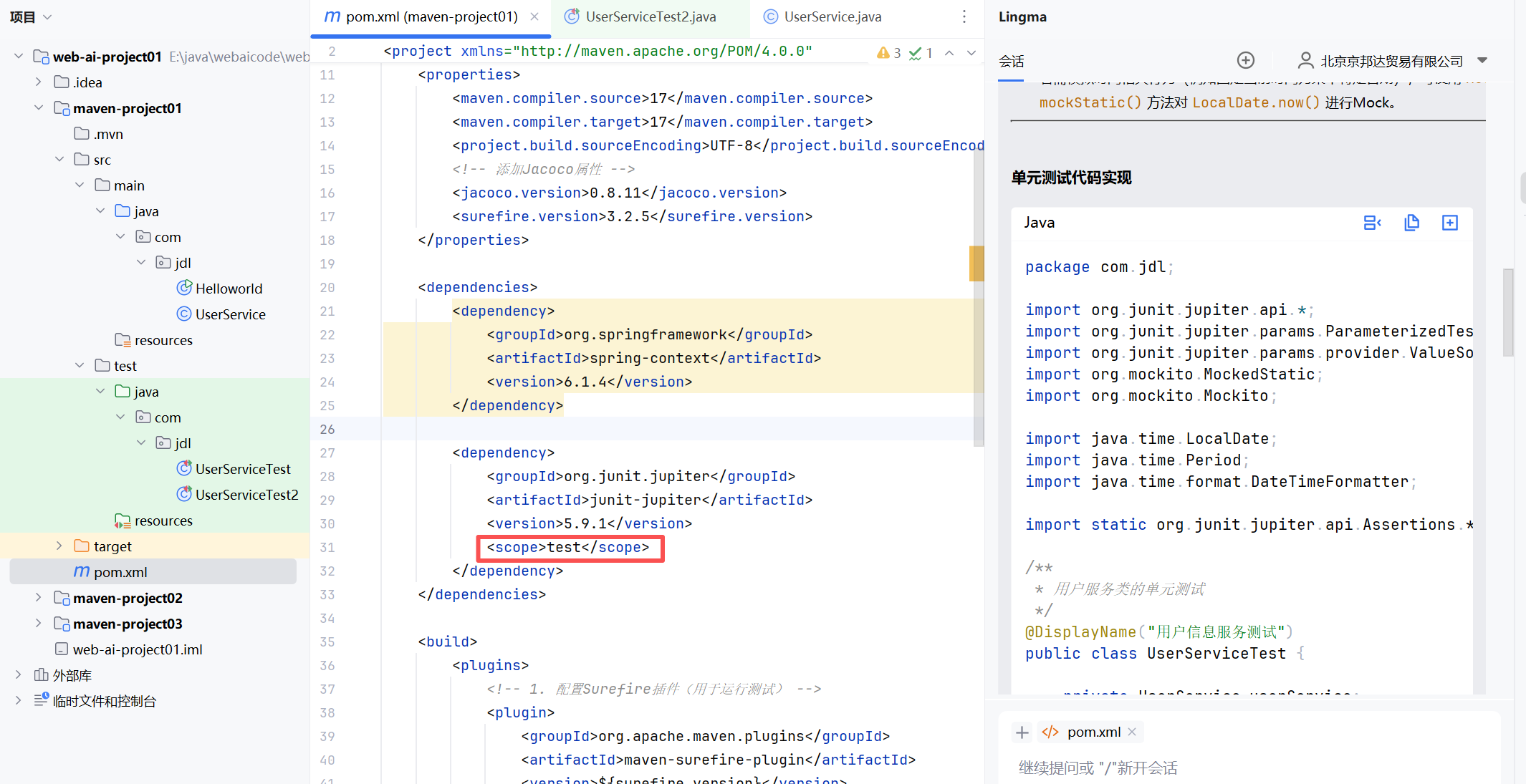Click the new chat plus icon in Lingma

click(1246, 60)
